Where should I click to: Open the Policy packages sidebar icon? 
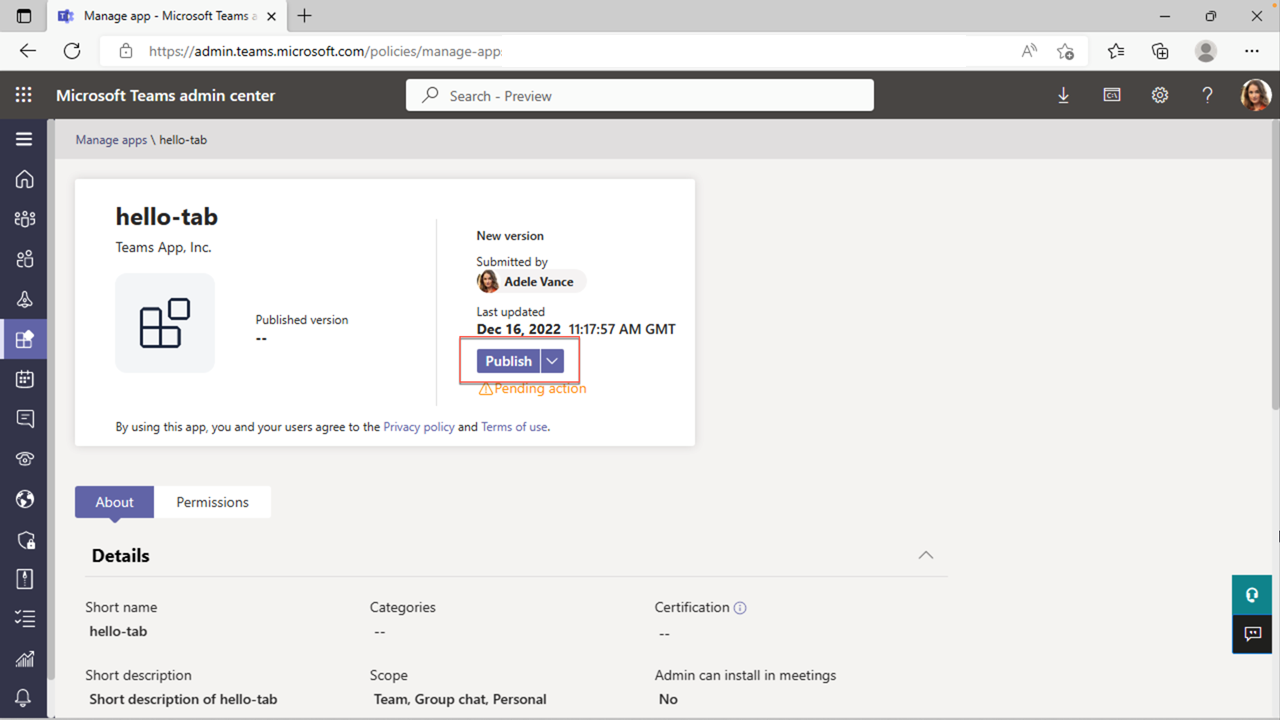coord(24,579)
